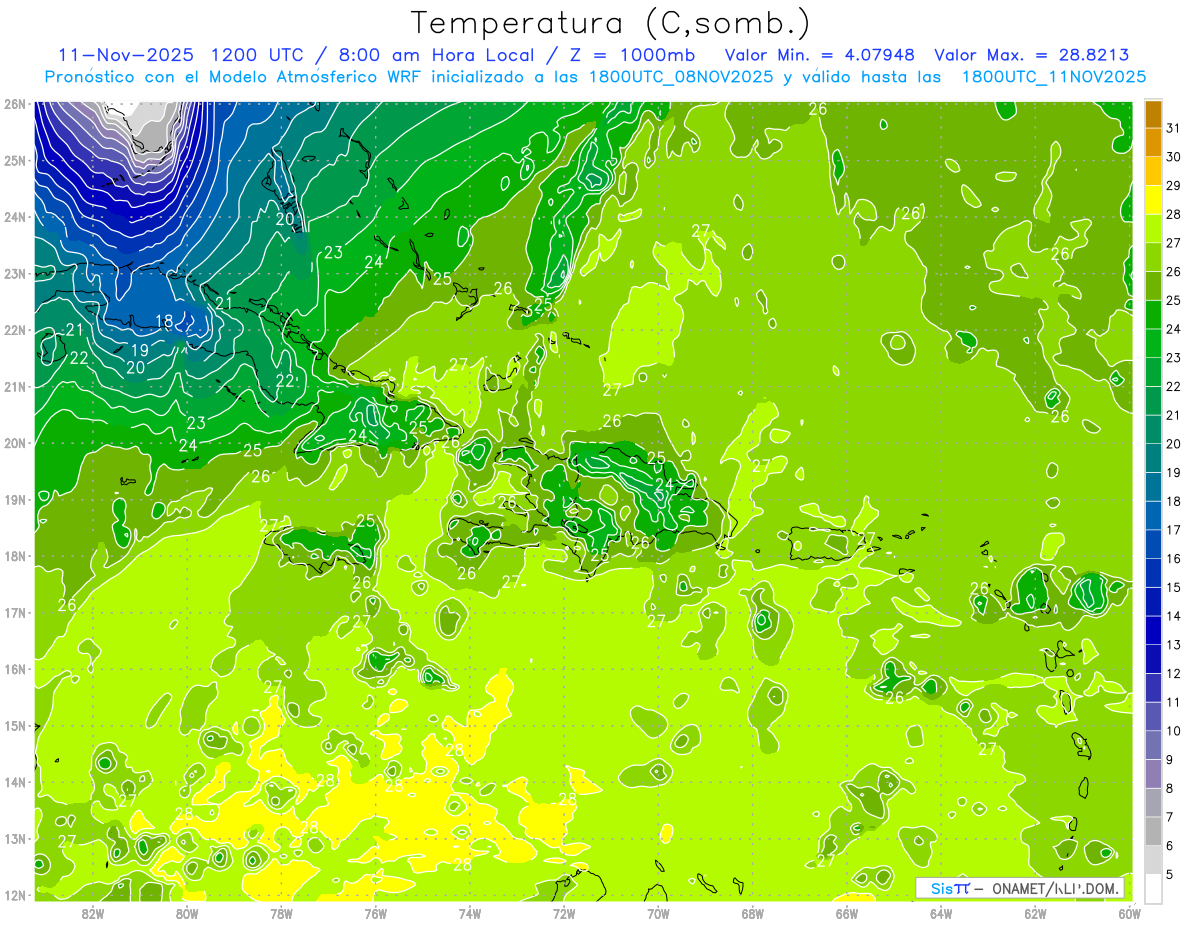Select the "1800UTC_08NOV2025" initialization time text
The image size is (1200, 927).
(680, 77)
